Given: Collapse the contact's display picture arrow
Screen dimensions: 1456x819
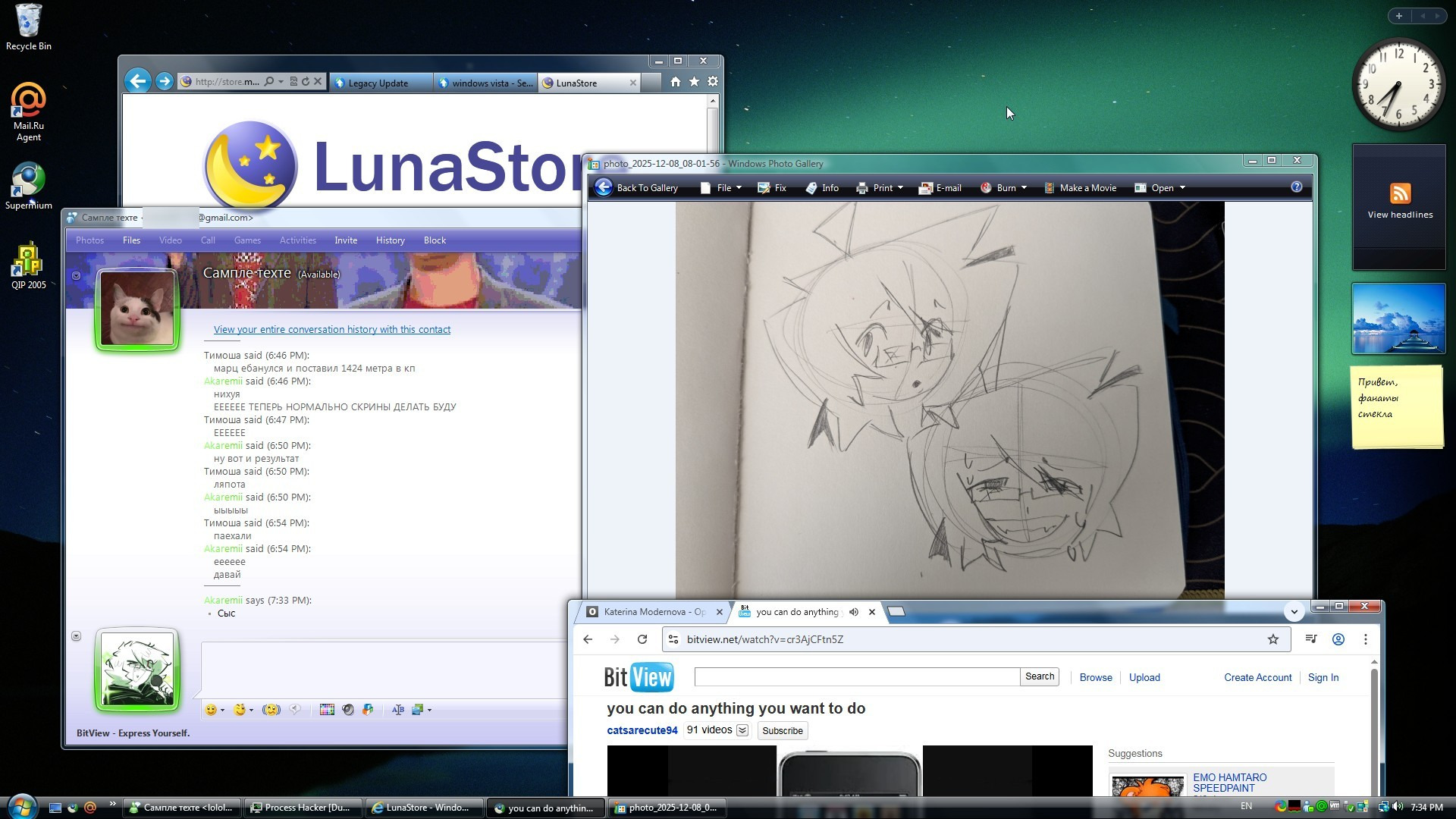Looking at the screenshot, I should point(76,276).
